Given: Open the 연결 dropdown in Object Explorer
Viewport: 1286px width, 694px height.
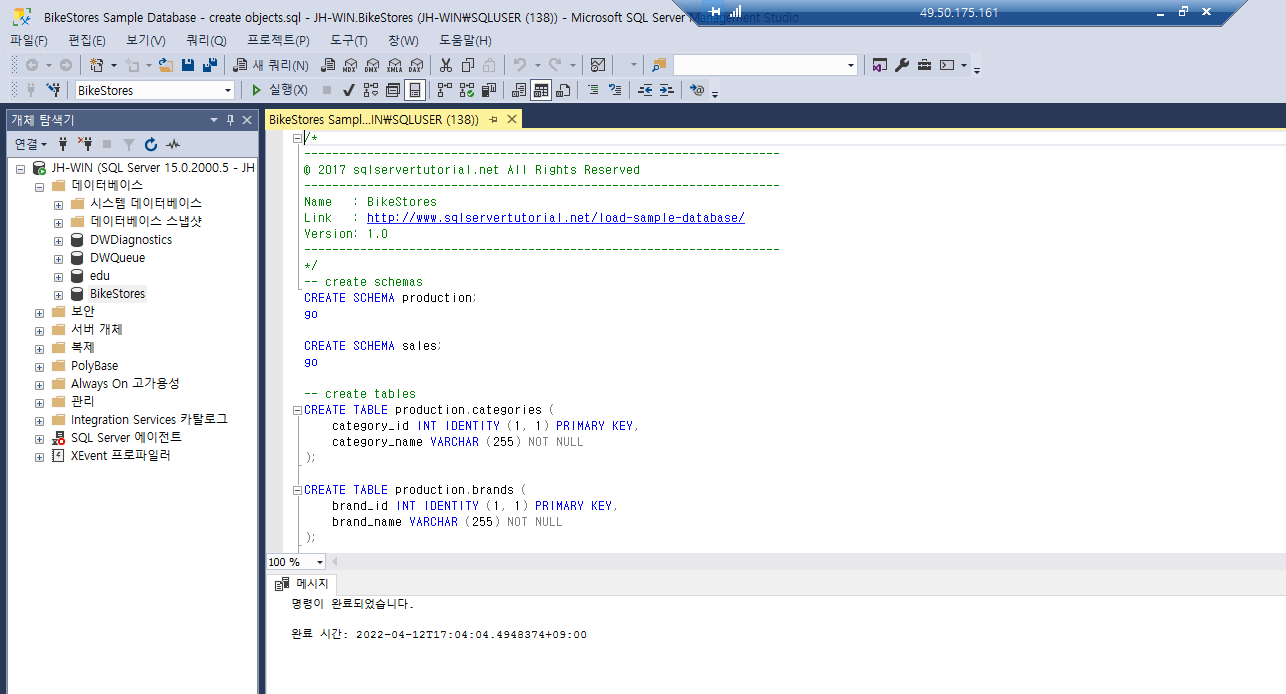Looking at the screenshot, I should coord(31,144).
